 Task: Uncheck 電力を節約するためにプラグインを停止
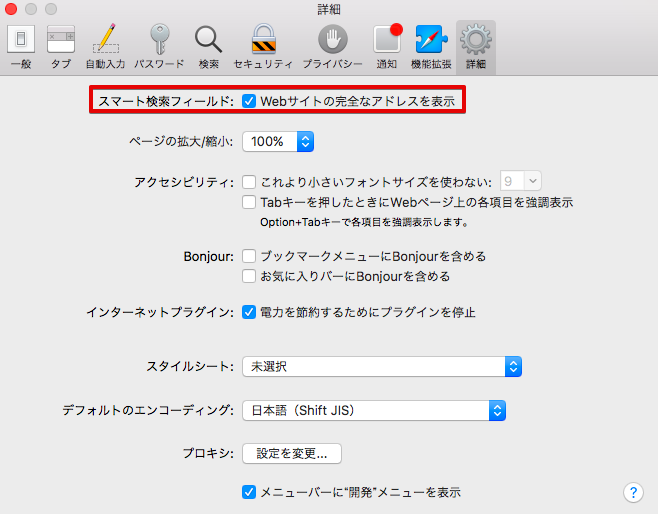coord(249,312)
